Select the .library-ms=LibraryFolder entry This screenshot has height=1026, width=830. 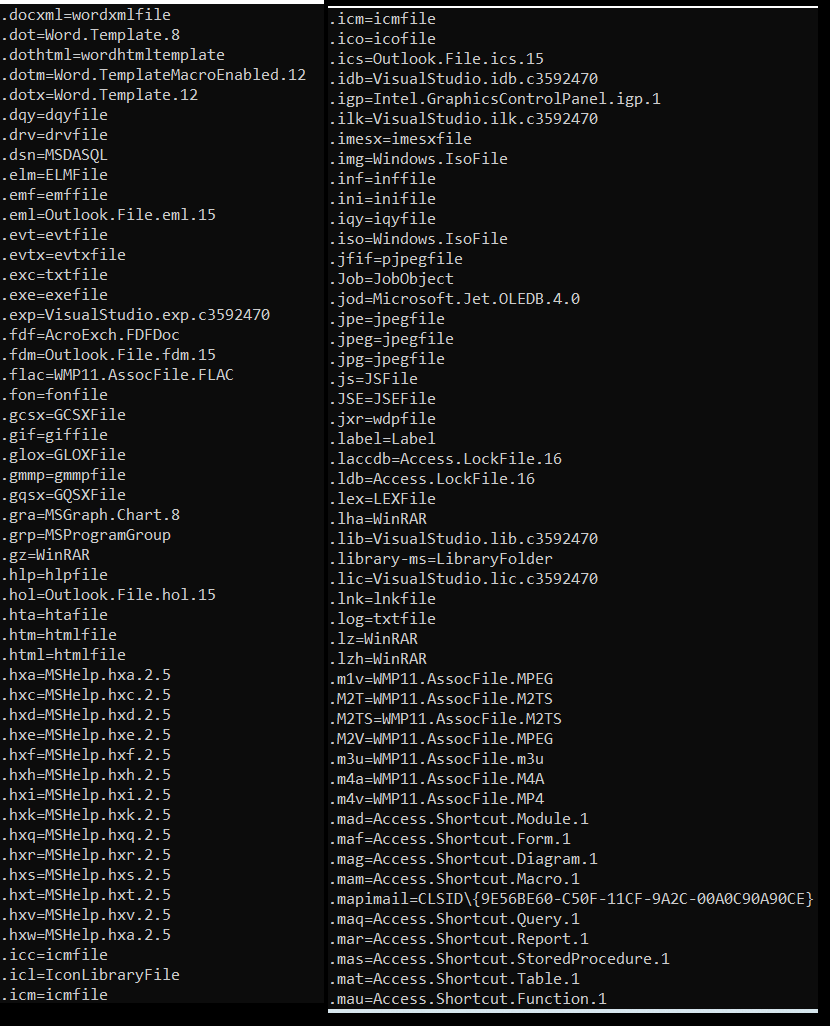(441, 559)
